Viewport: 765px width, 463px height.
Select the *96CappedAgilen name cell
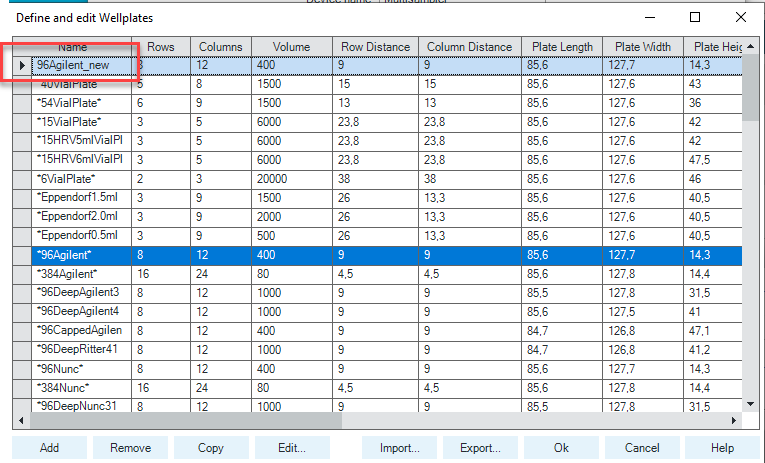[81, 332]
